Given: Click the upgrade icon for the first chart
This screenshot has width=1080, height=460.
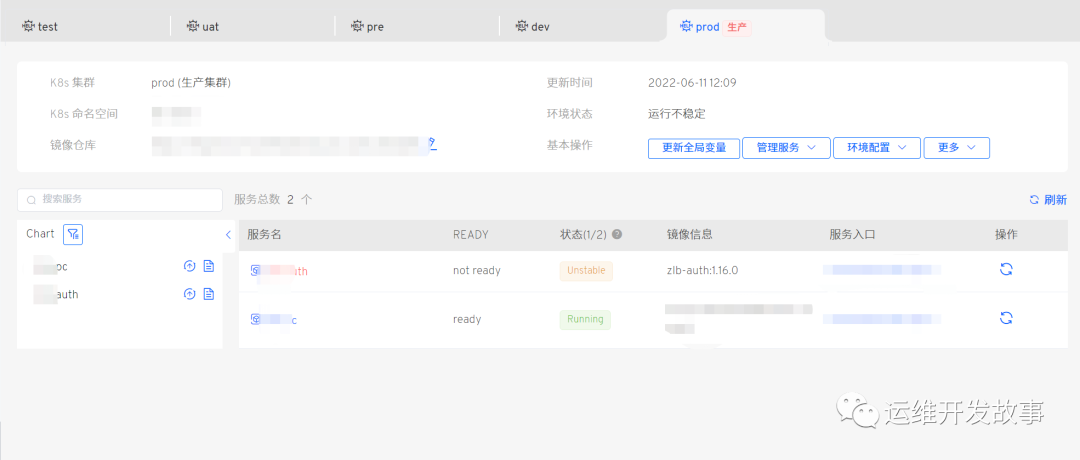Looking at the screenshot, I should [x=189, y=266].
